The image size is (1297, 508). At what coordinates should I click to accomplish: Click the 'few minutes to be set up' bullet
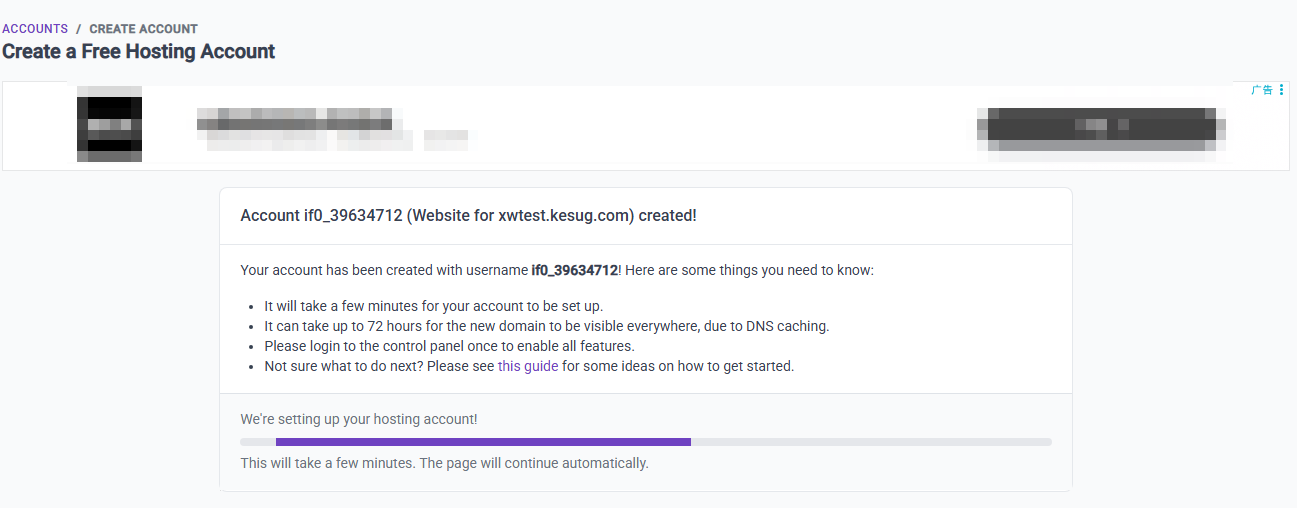(x=433, y=306)
